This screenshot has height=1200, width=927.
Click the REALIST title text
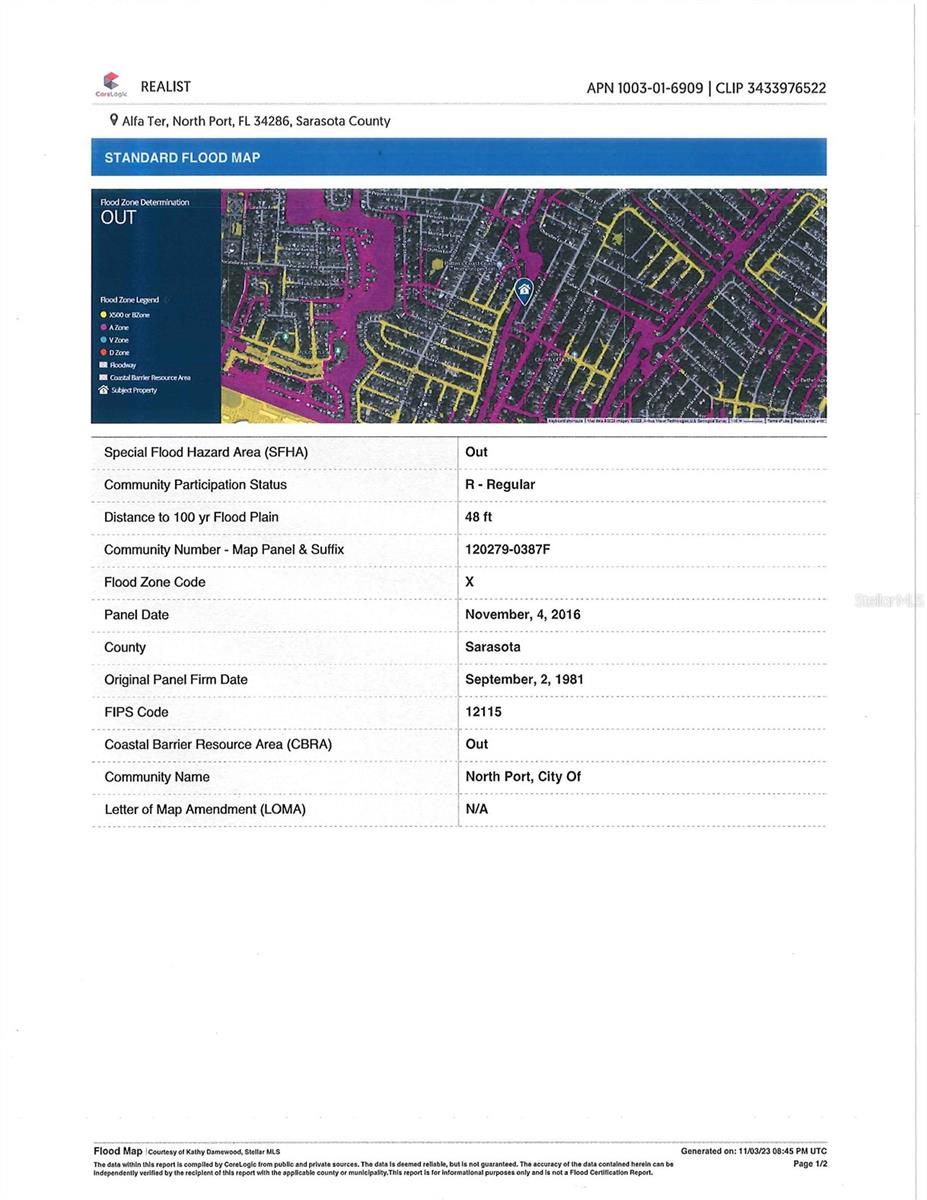coord(165,87)
